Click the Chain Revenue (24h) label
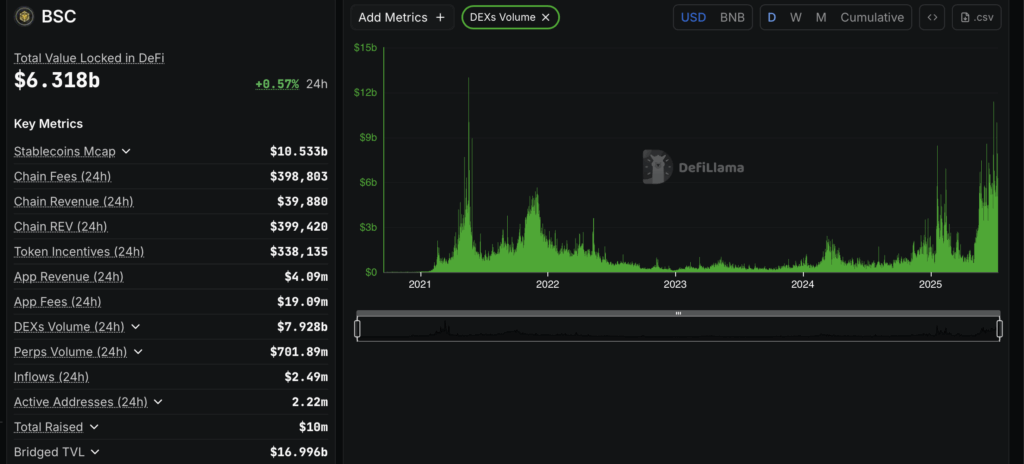The height and width of the screenshot is (464, 1024). (74, 201)
